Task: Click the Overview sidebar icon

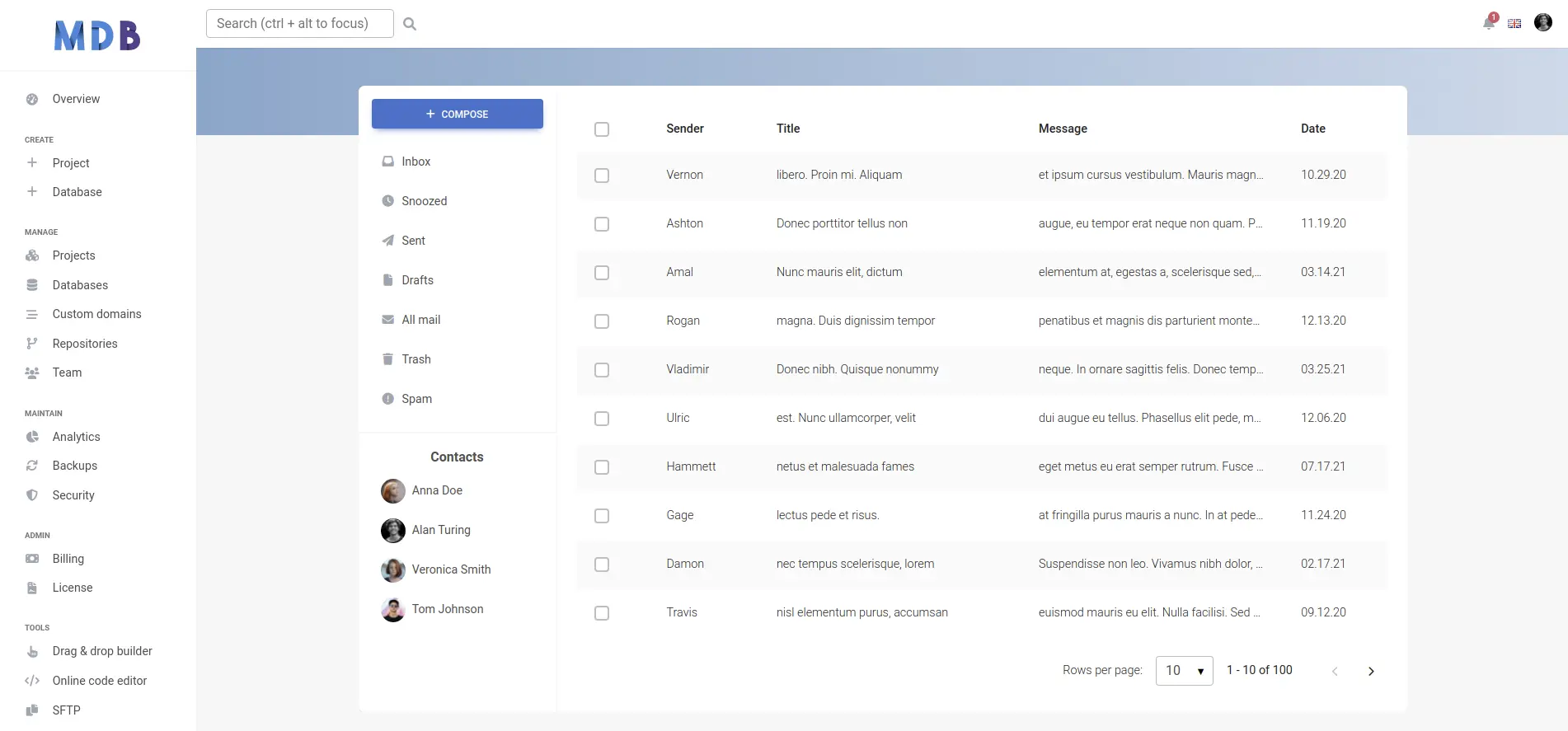Action: [x=32, y=99]
